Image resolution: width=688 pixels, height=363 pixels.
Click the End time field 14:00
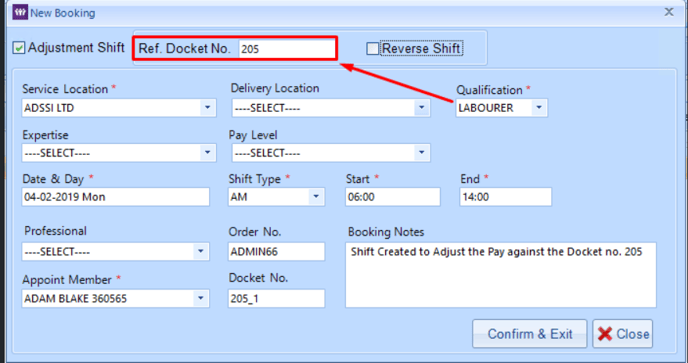(x=505, y=197)
